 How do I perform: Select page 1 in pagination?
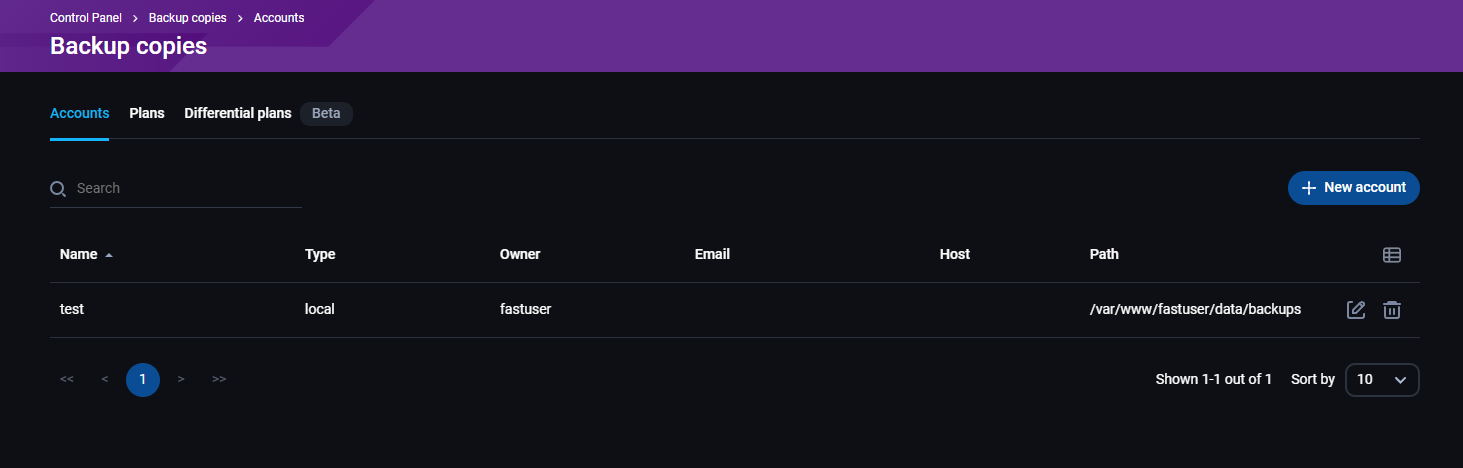143,380
